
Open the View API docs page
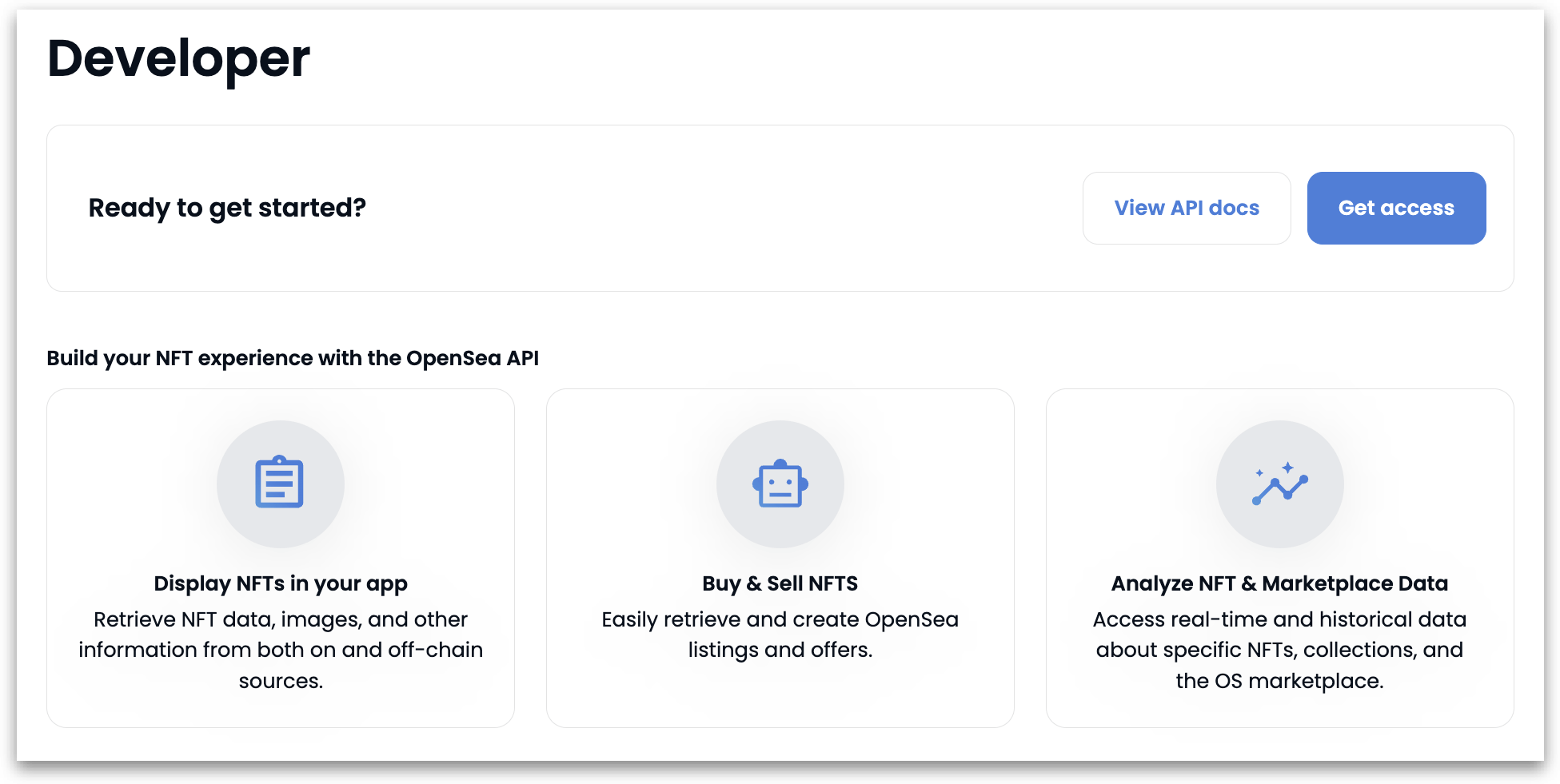pos(1186,208)
